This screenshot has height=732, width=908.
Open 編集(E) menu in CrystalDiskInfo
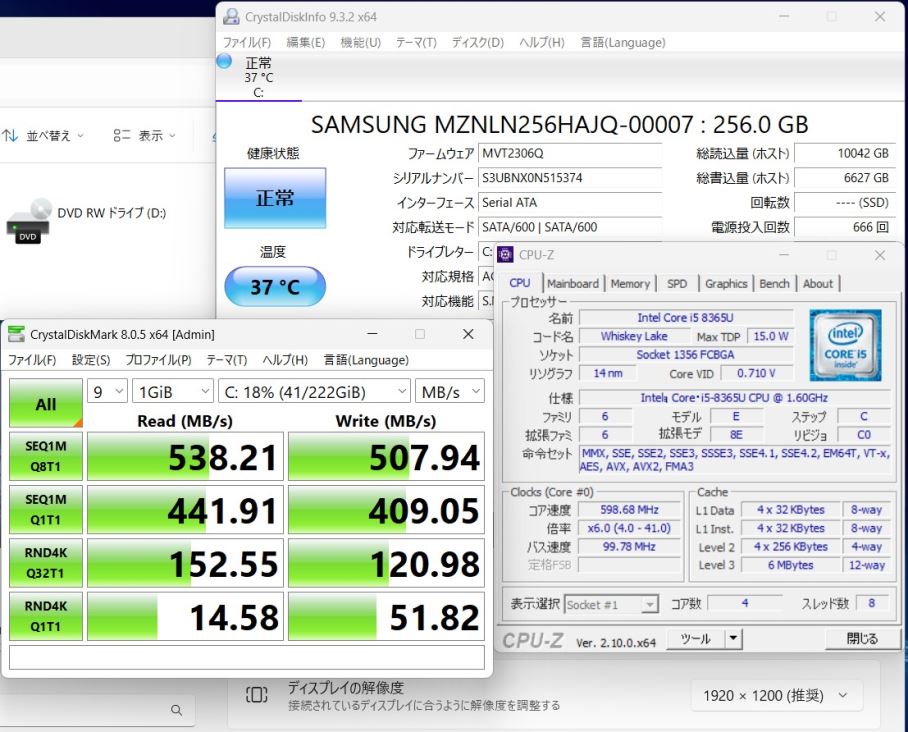306,42
